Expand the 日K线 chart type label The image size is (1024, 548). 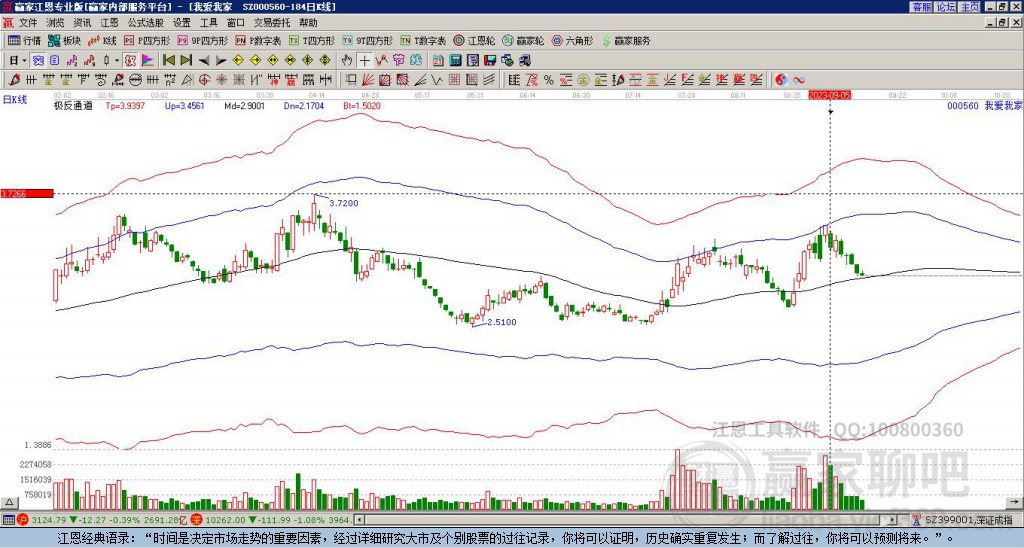click(x=14, y=99)
